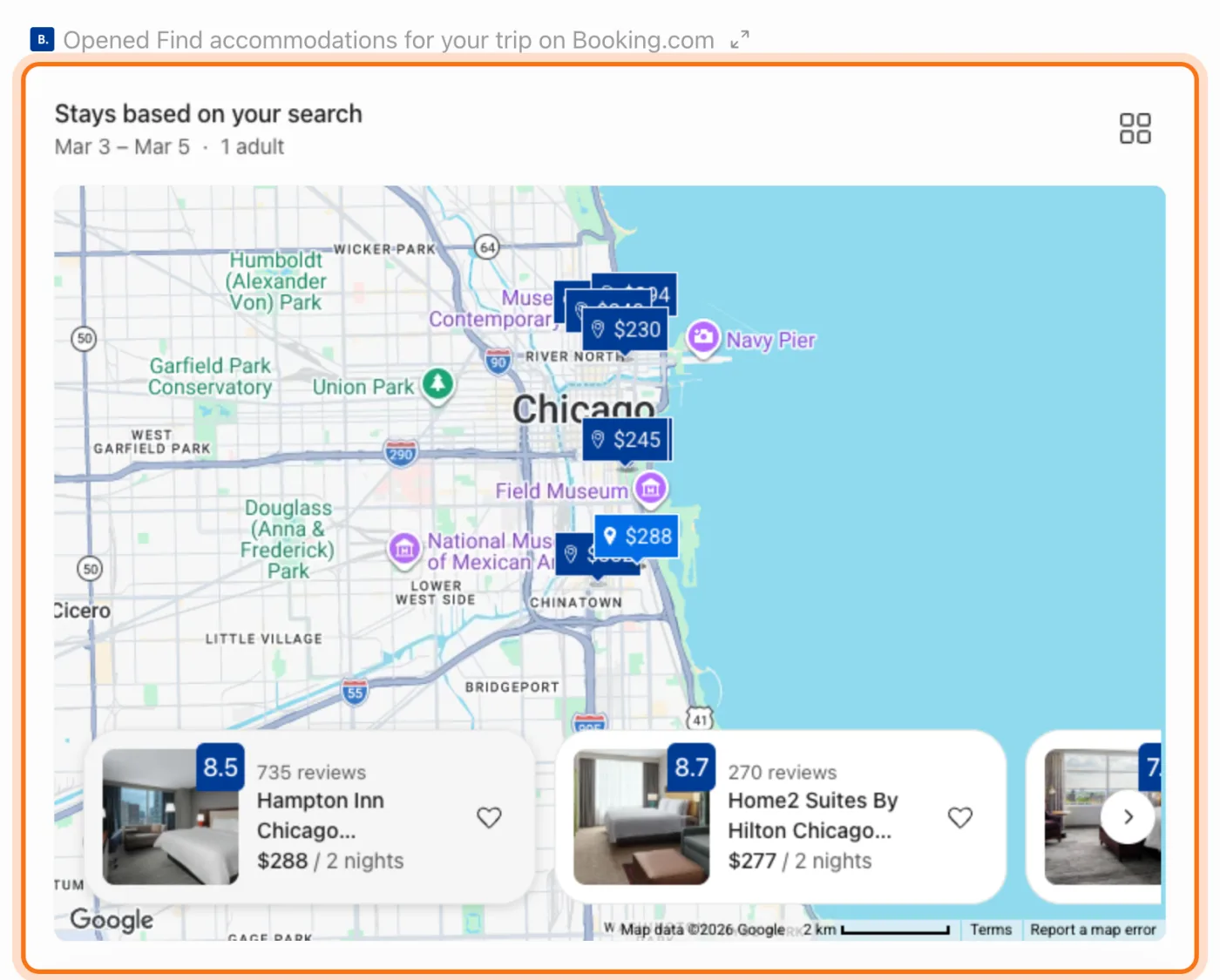The height and width of the screenshot is (980, 1220).
Task: Open Home2 Suites By Hilton Chicago title
Action: 813,815
